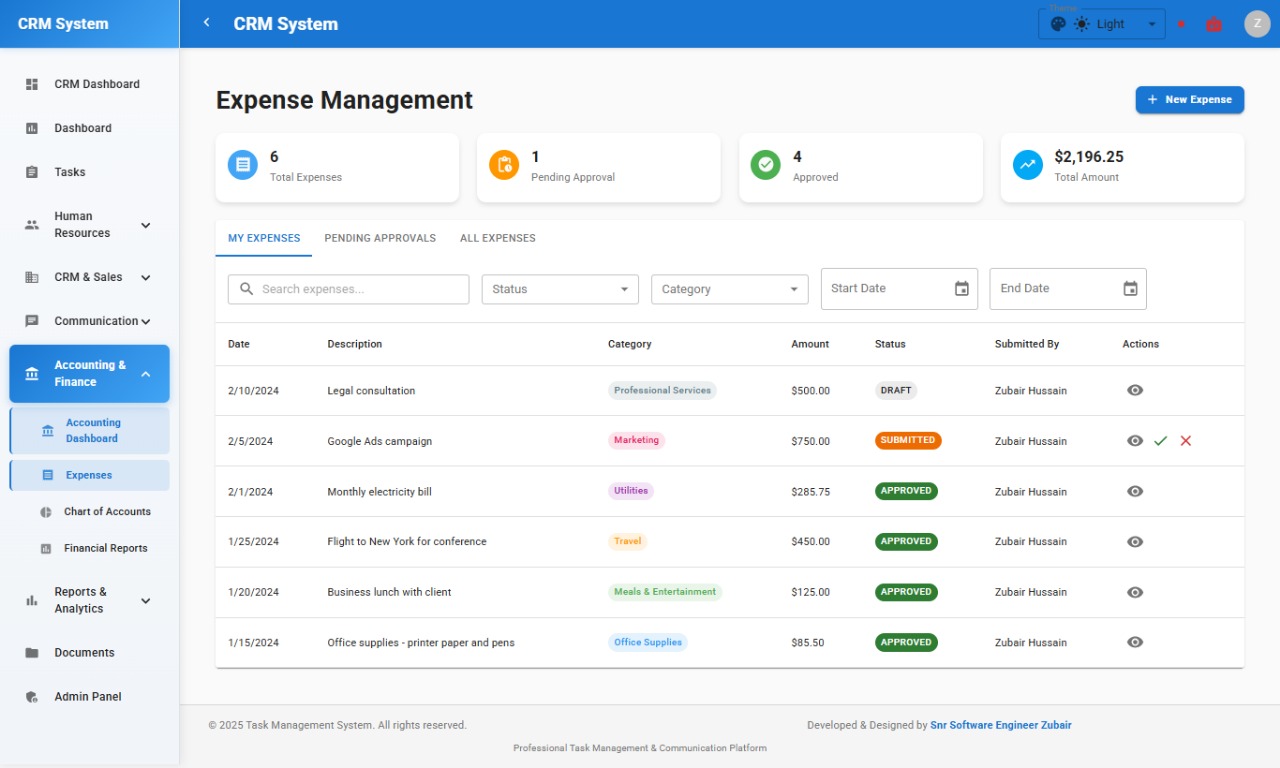This screenshot has height=768, width=1280.
Task: Focus the Search expenses field
Action: point(349,289)
